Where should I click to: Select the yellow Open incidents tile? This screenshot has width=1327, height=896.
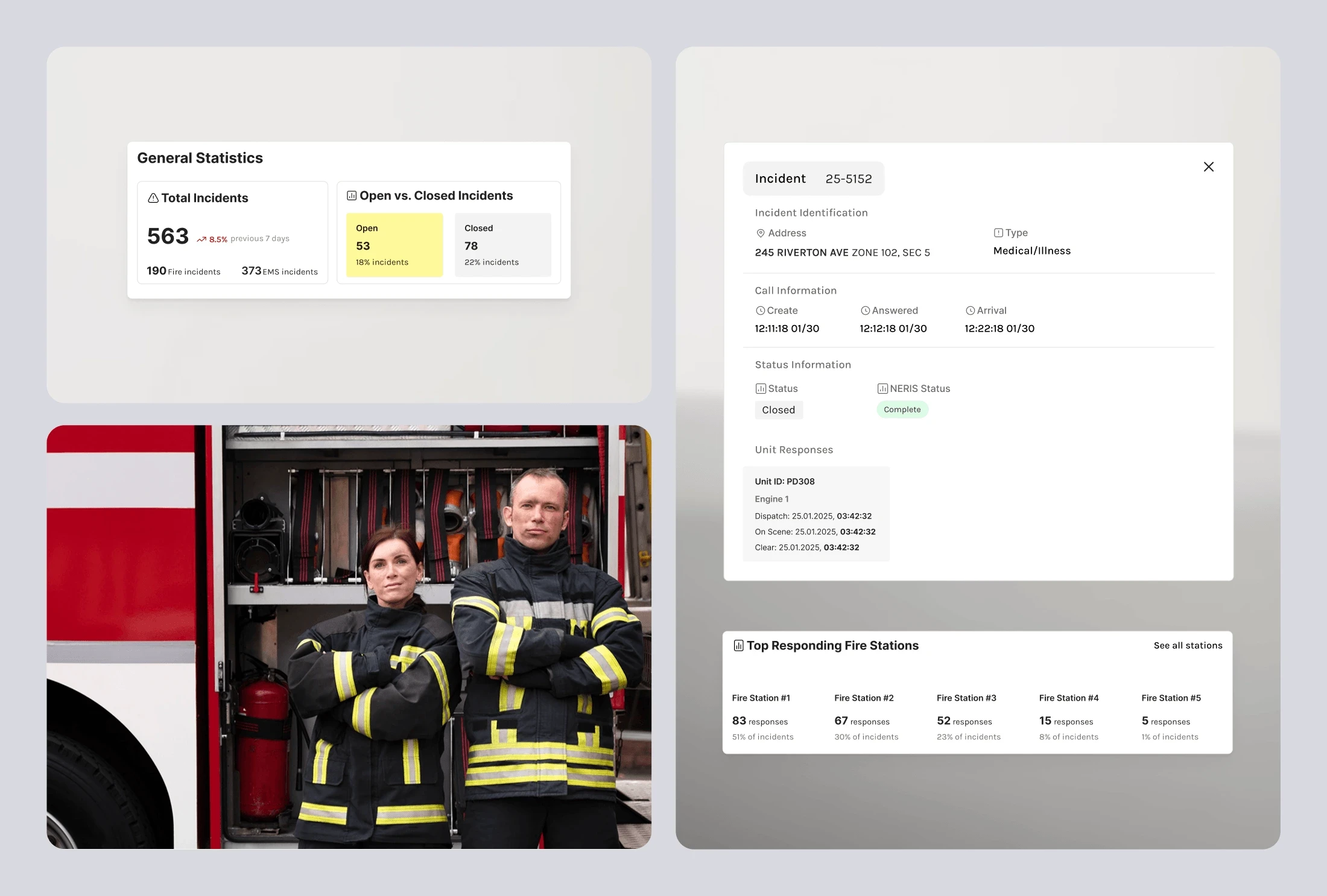394,245
